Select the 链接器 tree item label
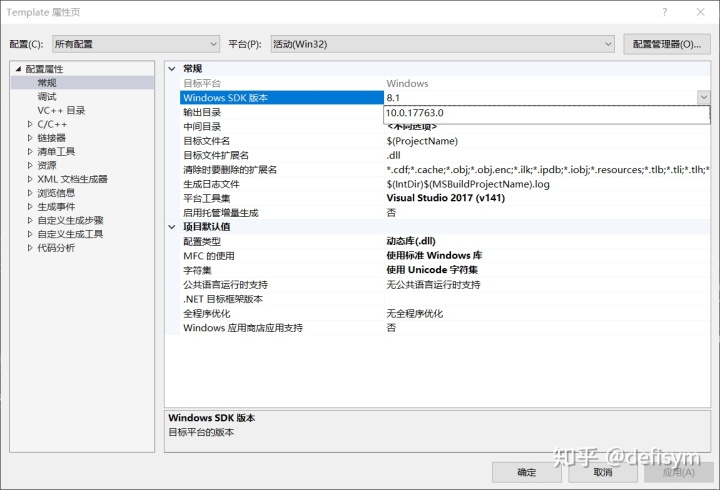This screenshot has height=490, width=720. (x=51, y=138)
